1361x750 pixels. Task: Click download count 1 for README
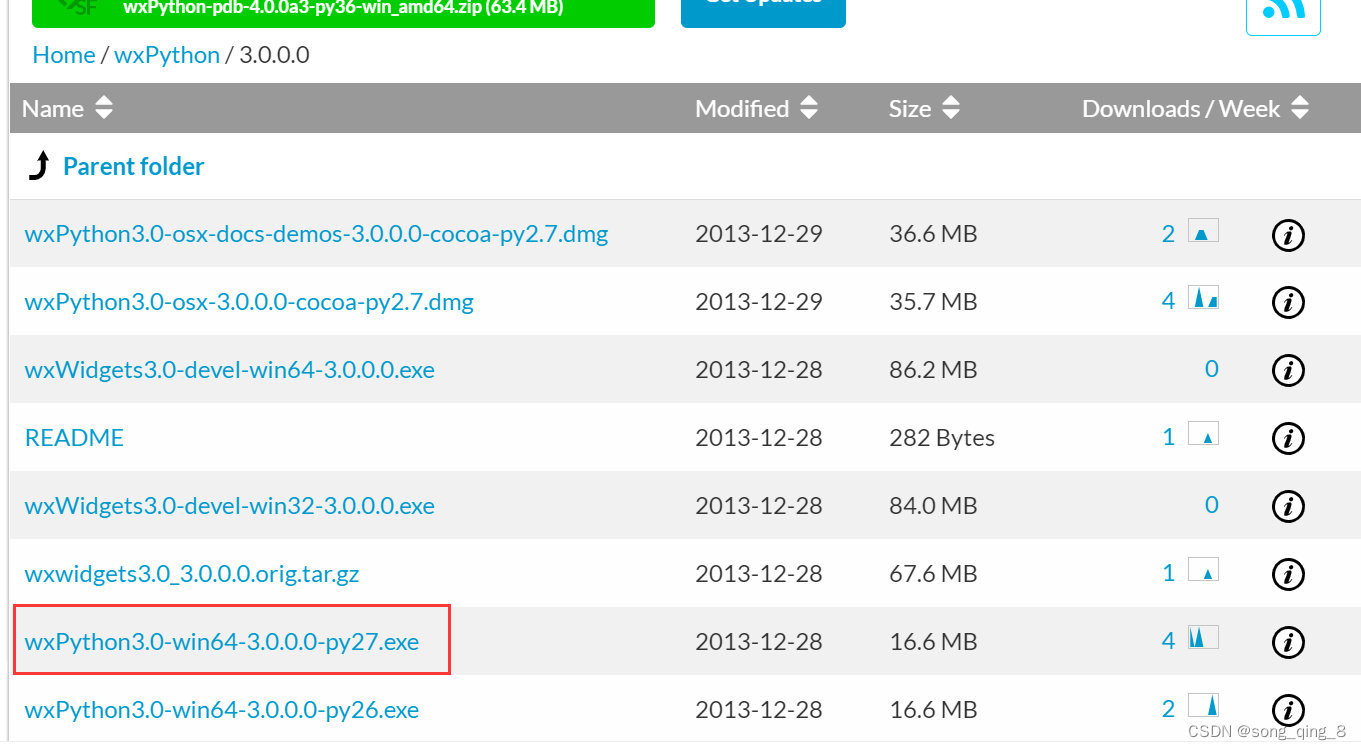pos(1168,438)
